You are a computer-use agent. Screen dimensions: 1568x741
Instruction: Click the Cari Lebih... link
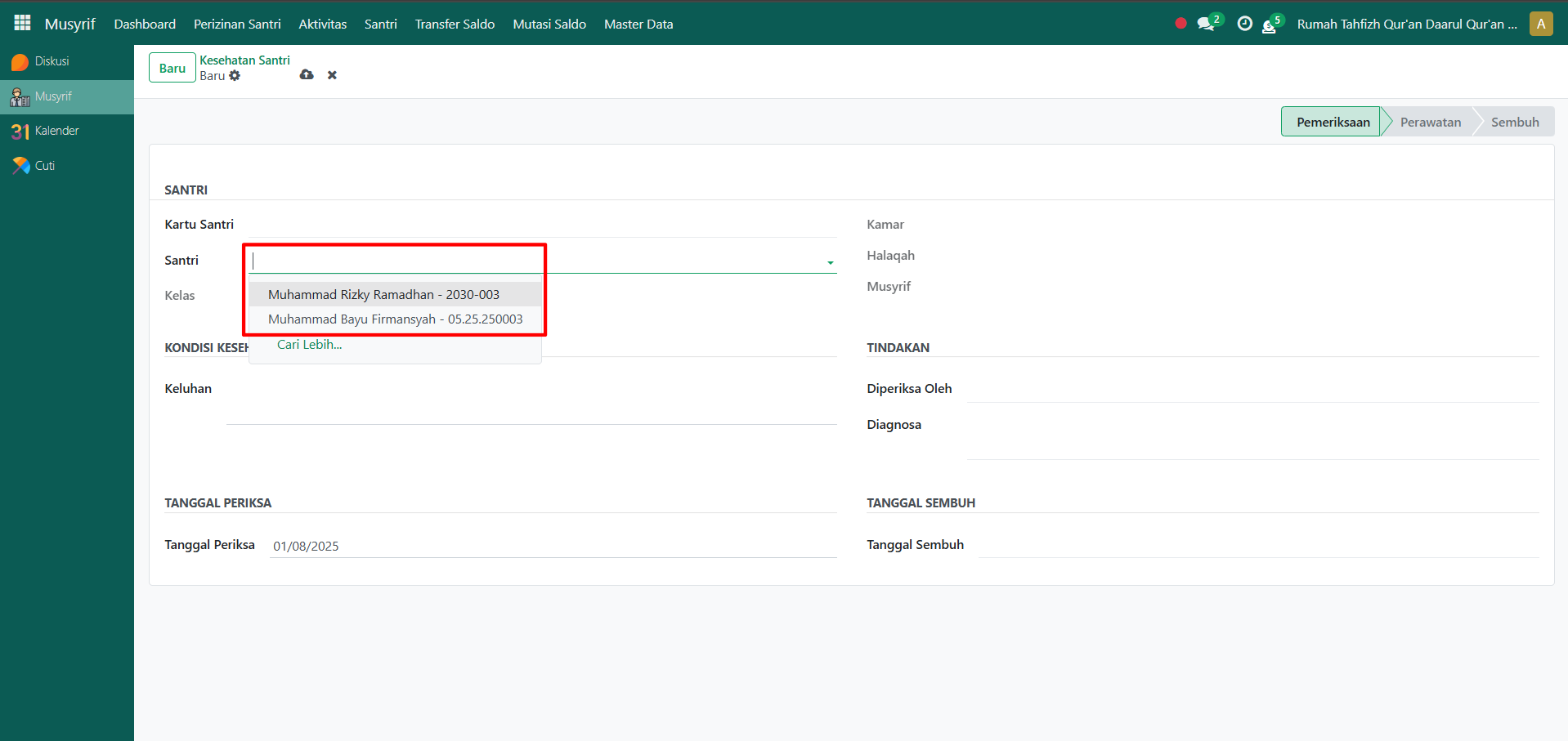pos(309,345)
